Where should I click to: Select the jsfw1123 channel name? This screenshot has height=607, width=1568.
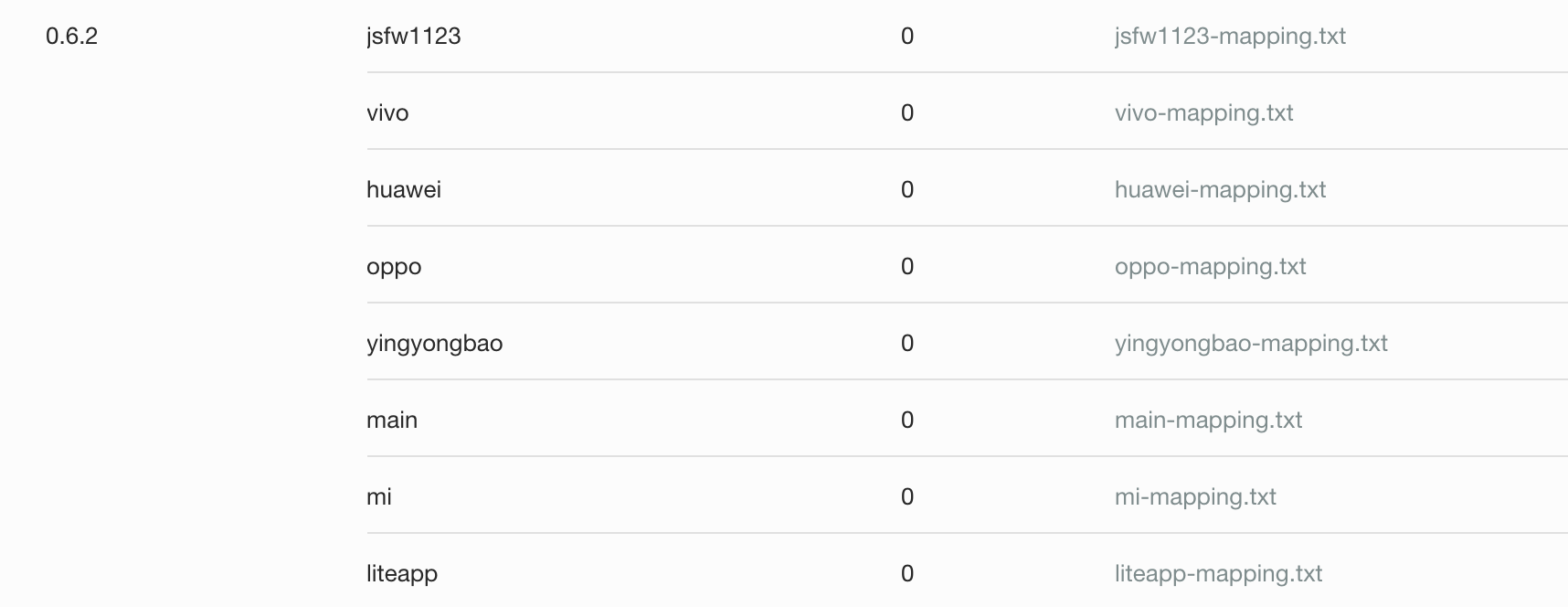(414, 37)
